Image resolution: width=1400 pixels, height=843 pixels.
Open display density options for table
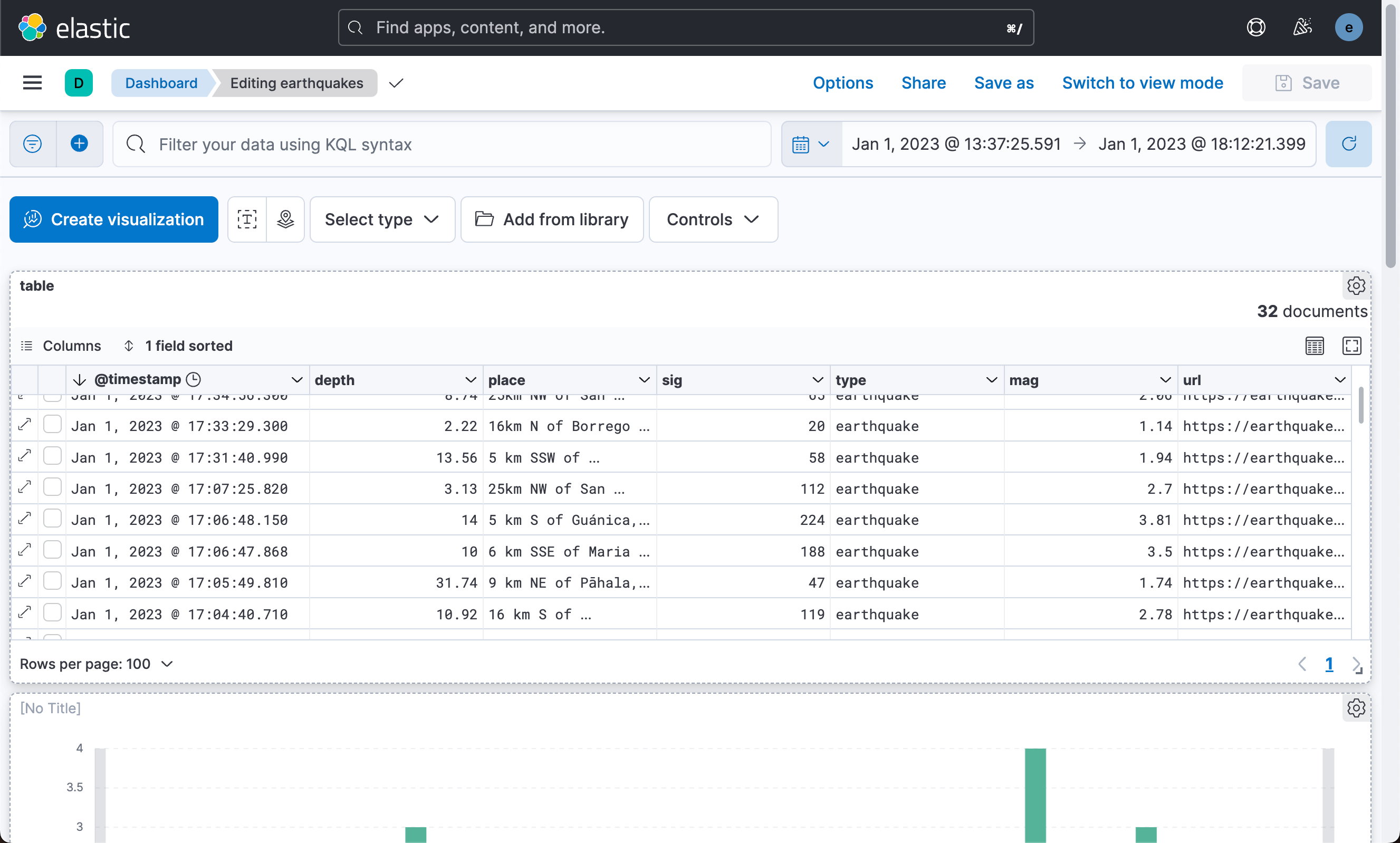[1314, 346]
